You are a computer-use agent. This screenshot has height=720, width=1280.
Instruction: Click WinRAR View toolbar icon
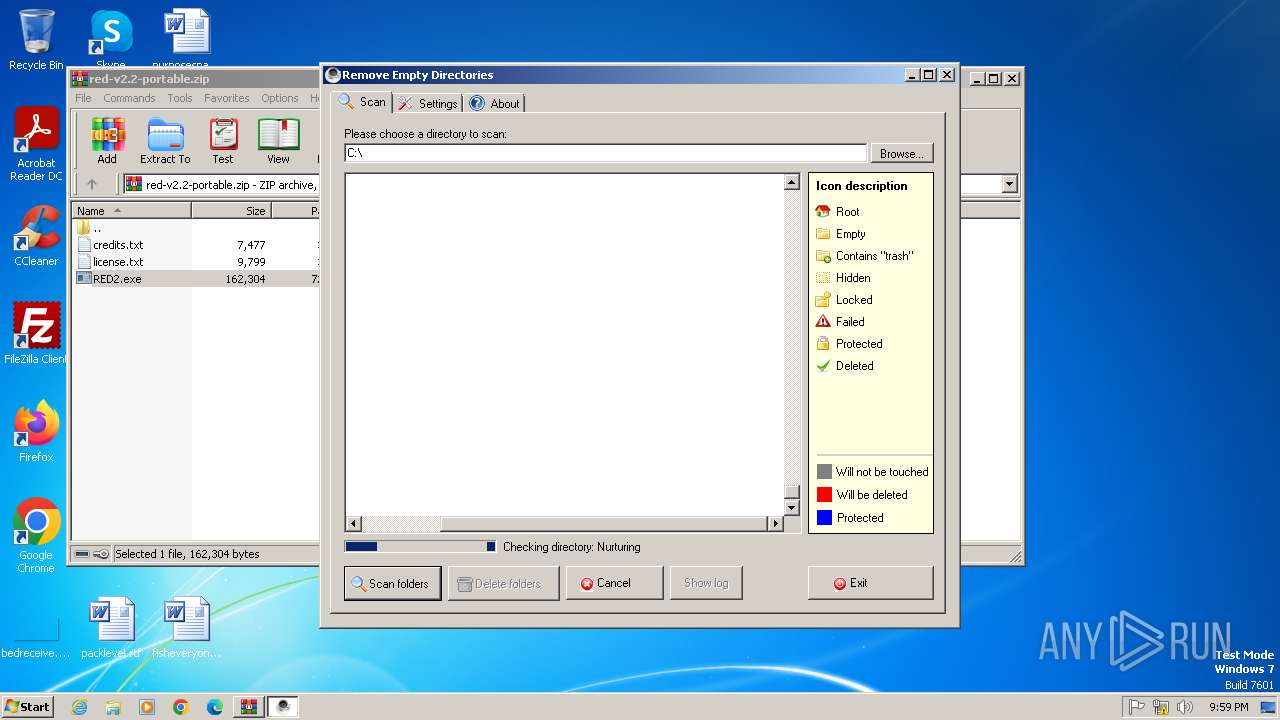[278, 141]
